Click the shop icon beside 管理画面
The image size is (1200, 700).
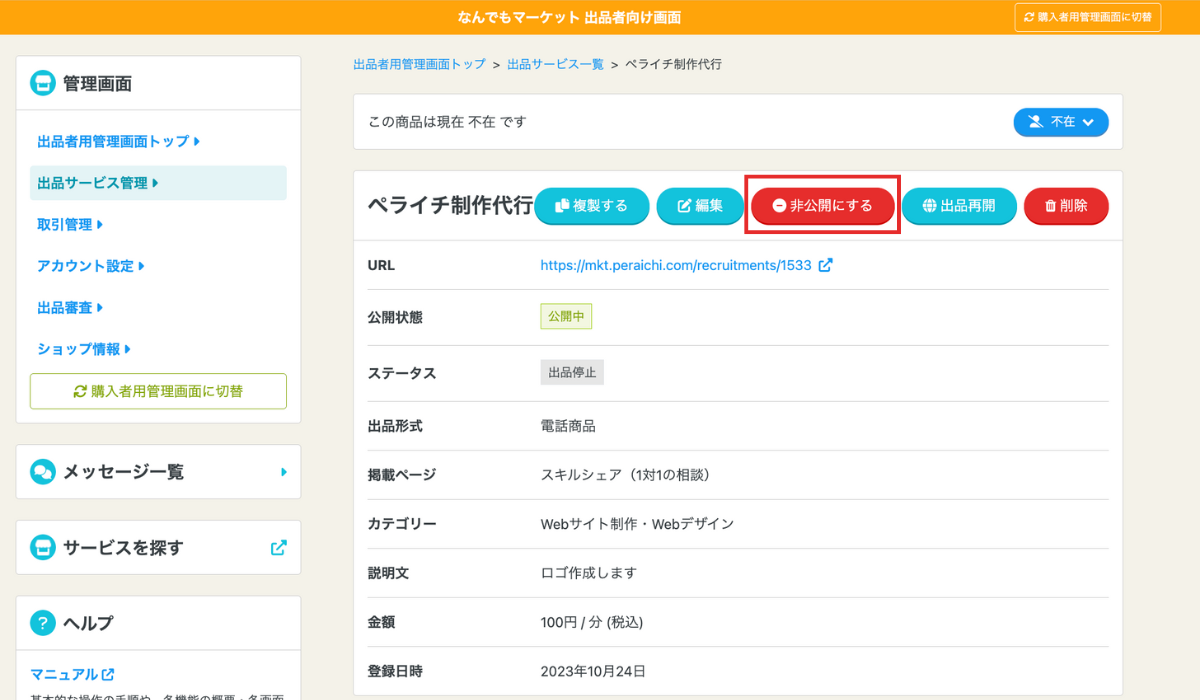point(42,83)
